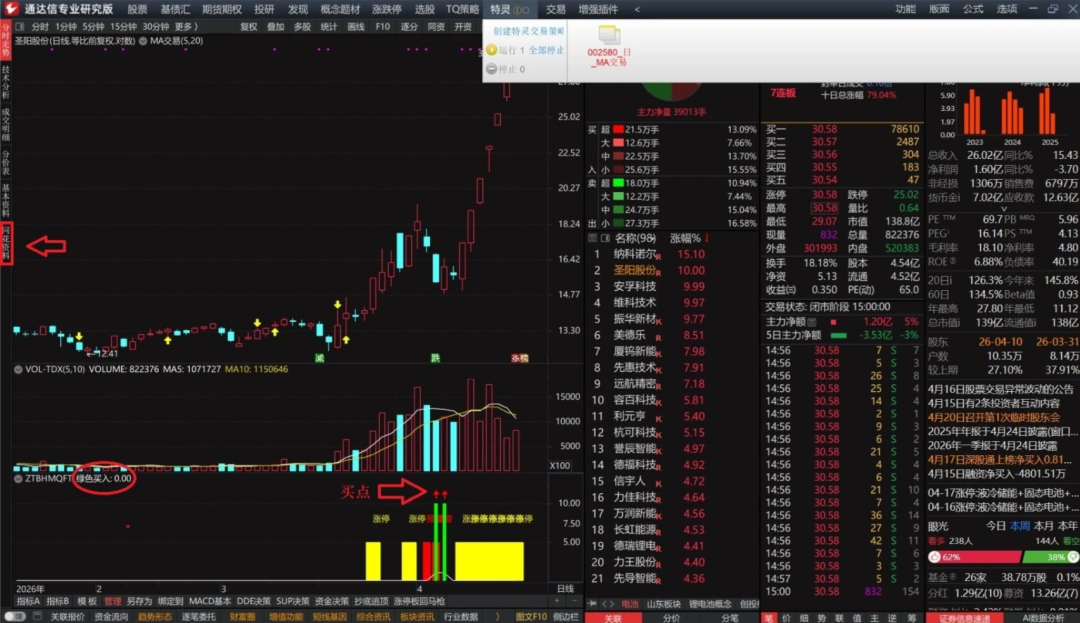Click the collapse arrow after 增强插件

637,9
